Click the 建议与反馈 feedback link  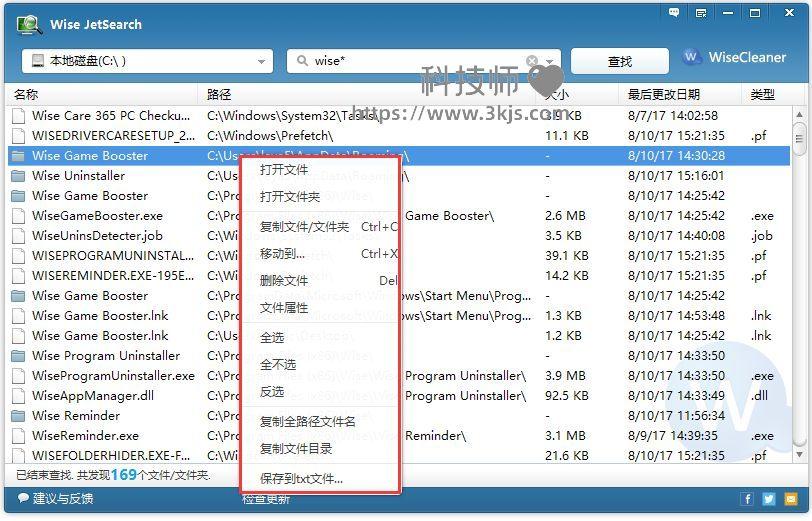[56, 499]
